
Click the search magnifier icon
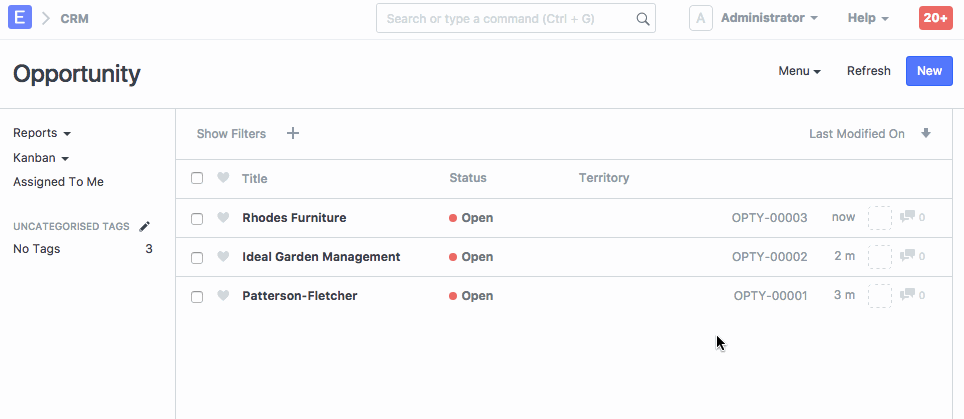[642, 19]
